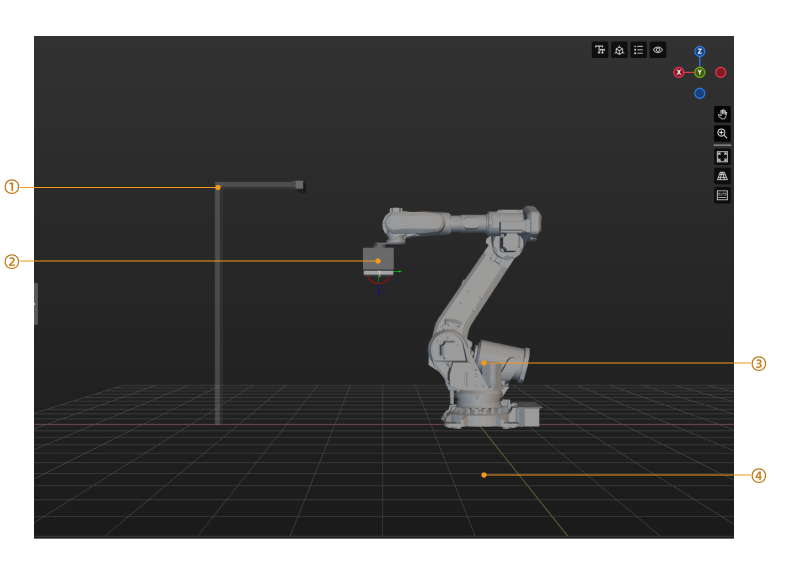Click the bottom panel layout icon
This screenshot has width=786, height=564.
click(x=722, y=195)
